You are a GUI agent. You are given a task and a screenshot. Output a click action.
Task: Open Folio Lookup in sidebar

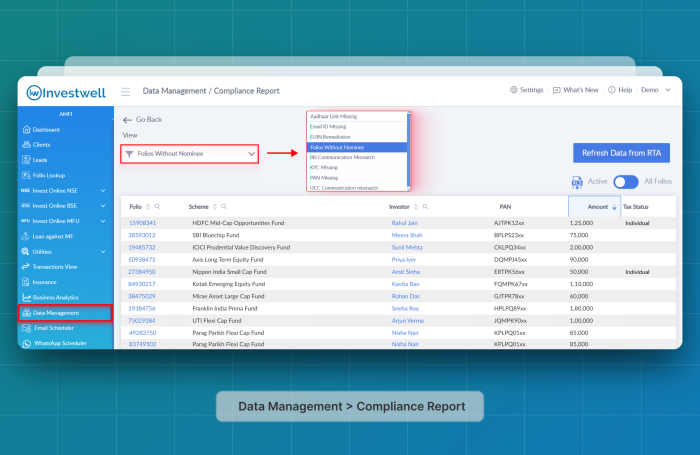49,175
